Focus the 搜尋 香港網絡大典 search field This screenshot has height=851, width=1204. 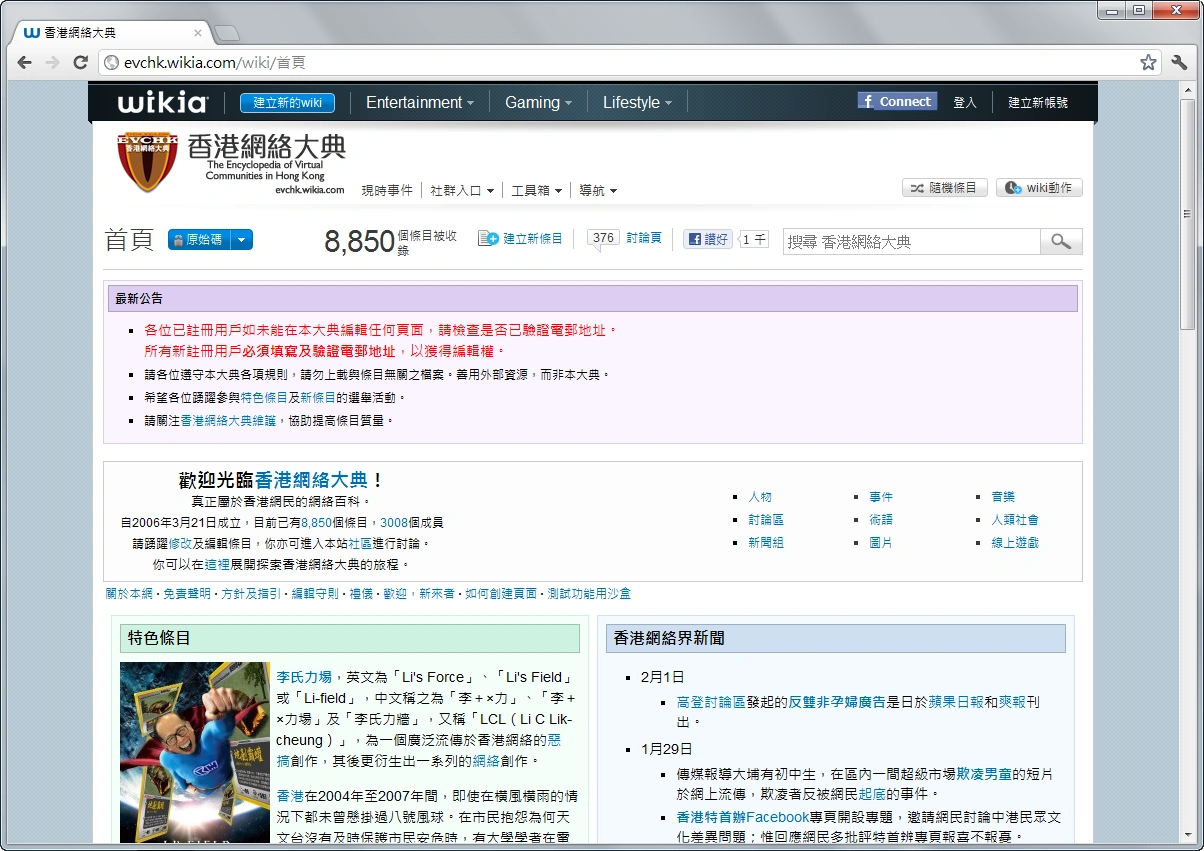click(x=911, y=241)
